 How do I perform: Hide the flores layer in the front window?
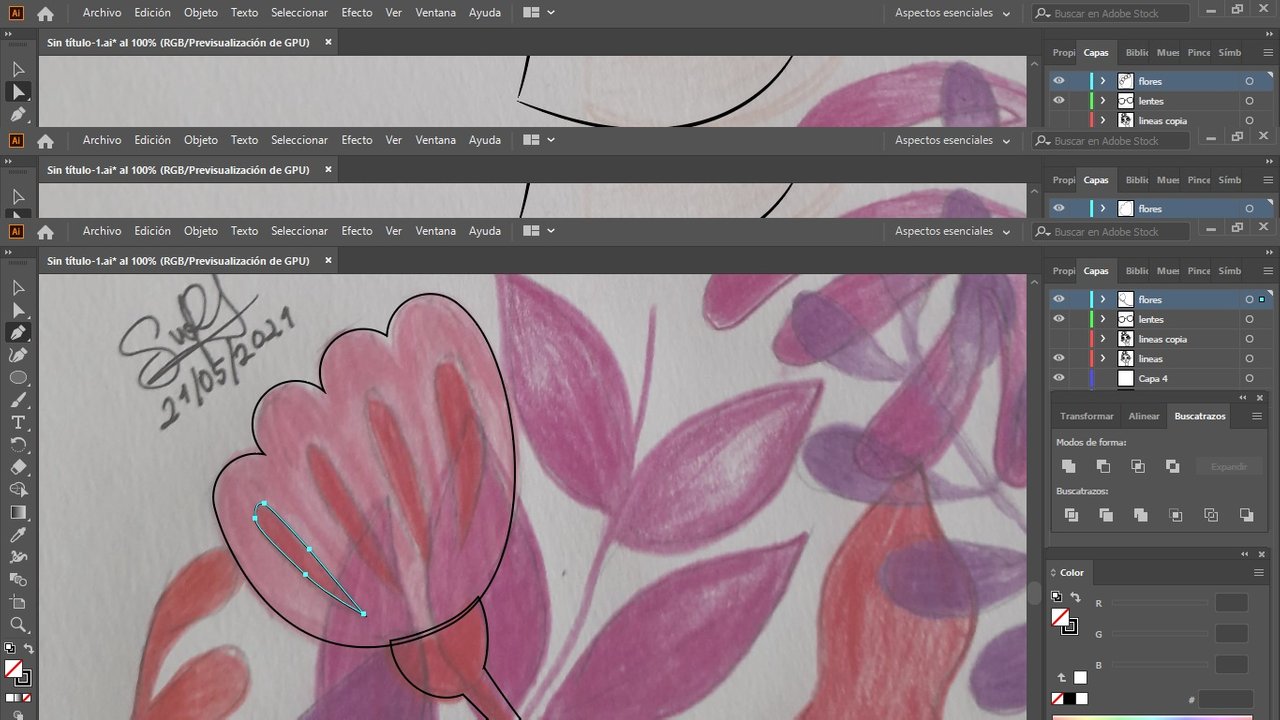pyautogui.click(x=1059, y=299)
